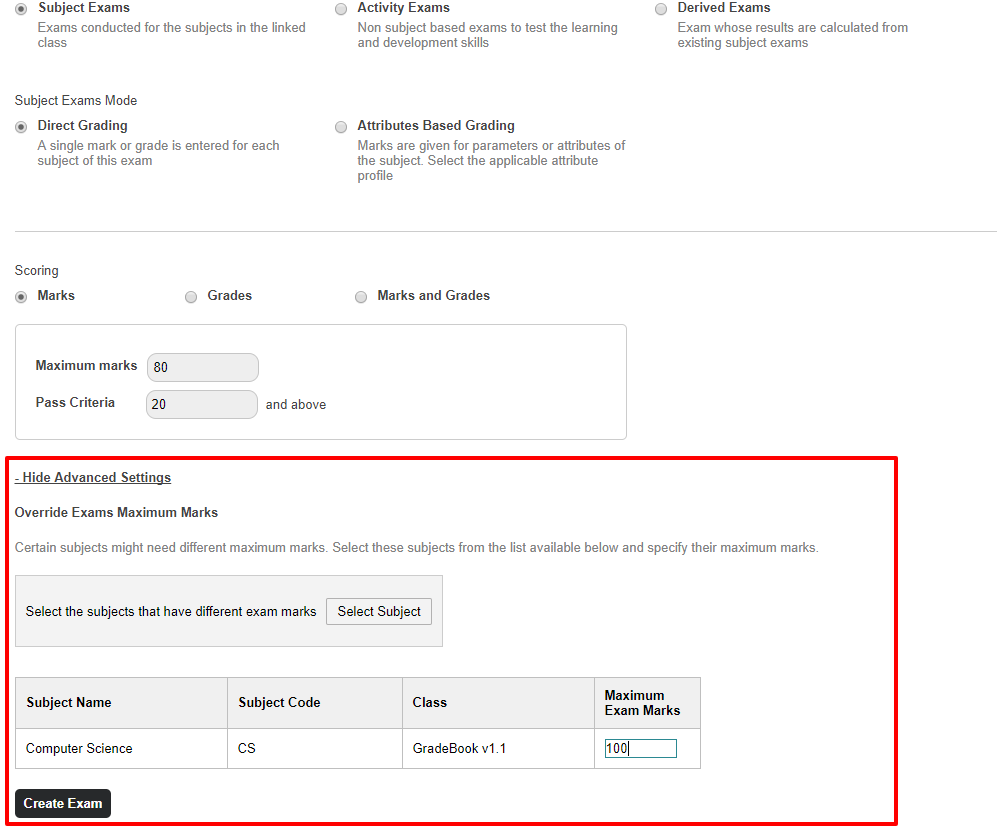Pick the Marks and Grades scoring option

361,297
